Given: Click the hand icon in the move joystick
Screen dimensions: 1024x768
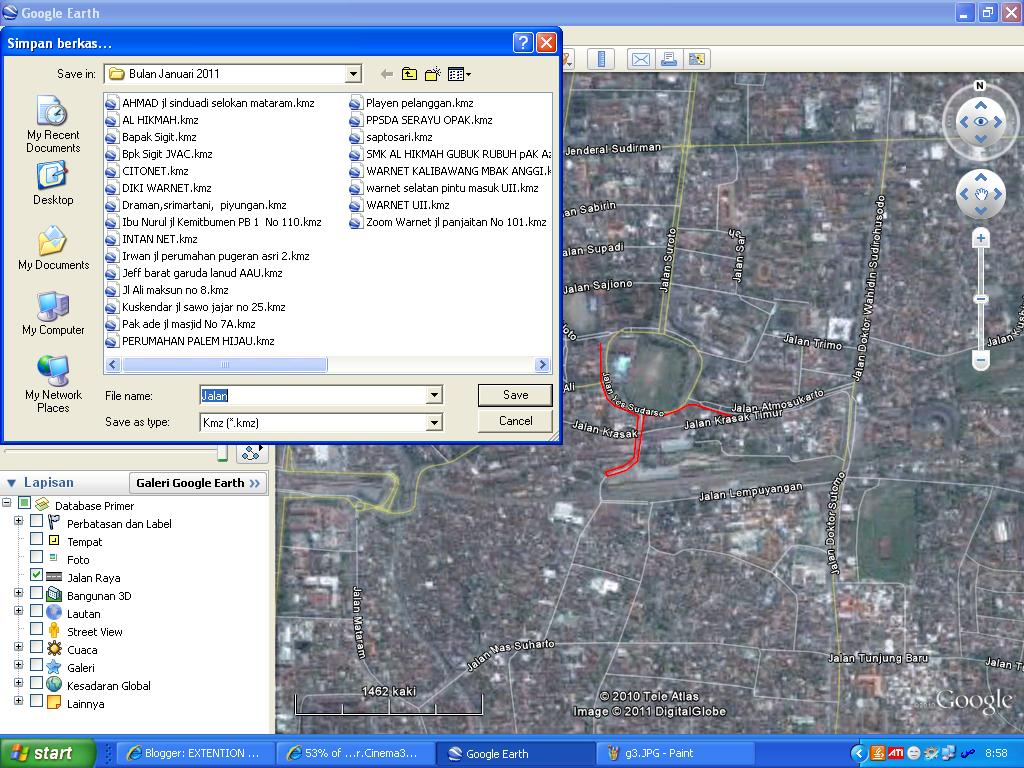Looking at the screenshot, I should pos(980,194).
